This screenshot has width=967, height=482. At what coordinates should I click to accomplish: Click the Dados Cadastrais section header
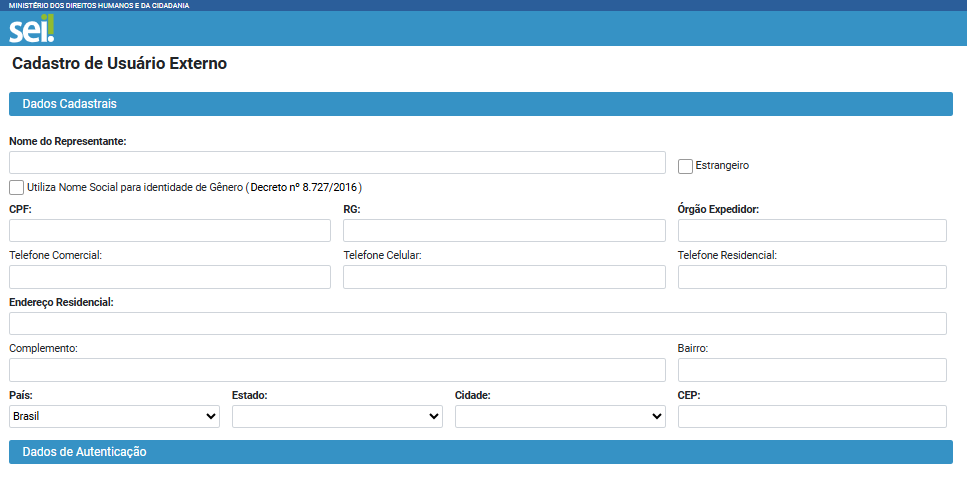point(480,104)
